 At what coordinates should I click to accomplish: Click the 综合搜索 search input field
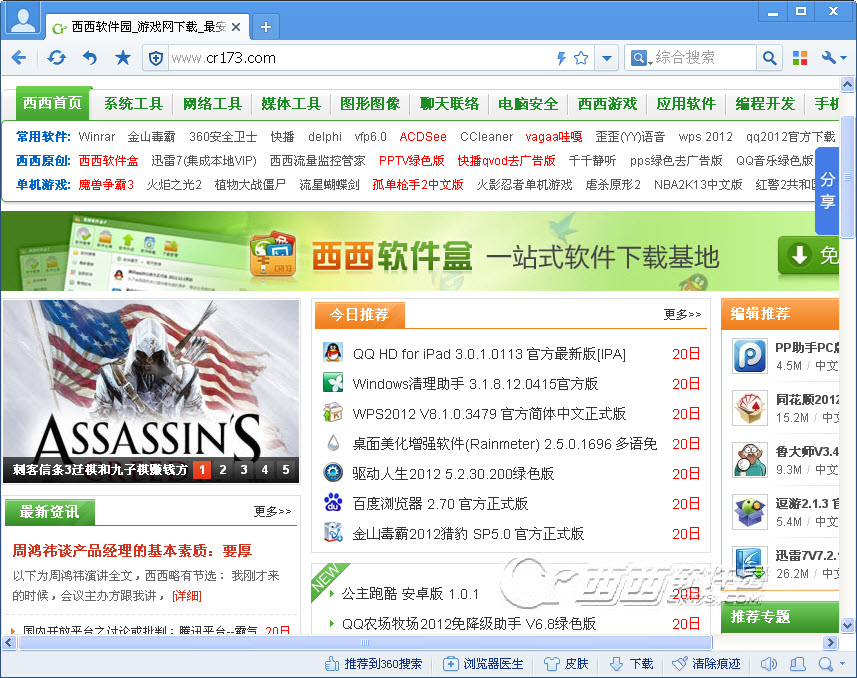[704, 58]
